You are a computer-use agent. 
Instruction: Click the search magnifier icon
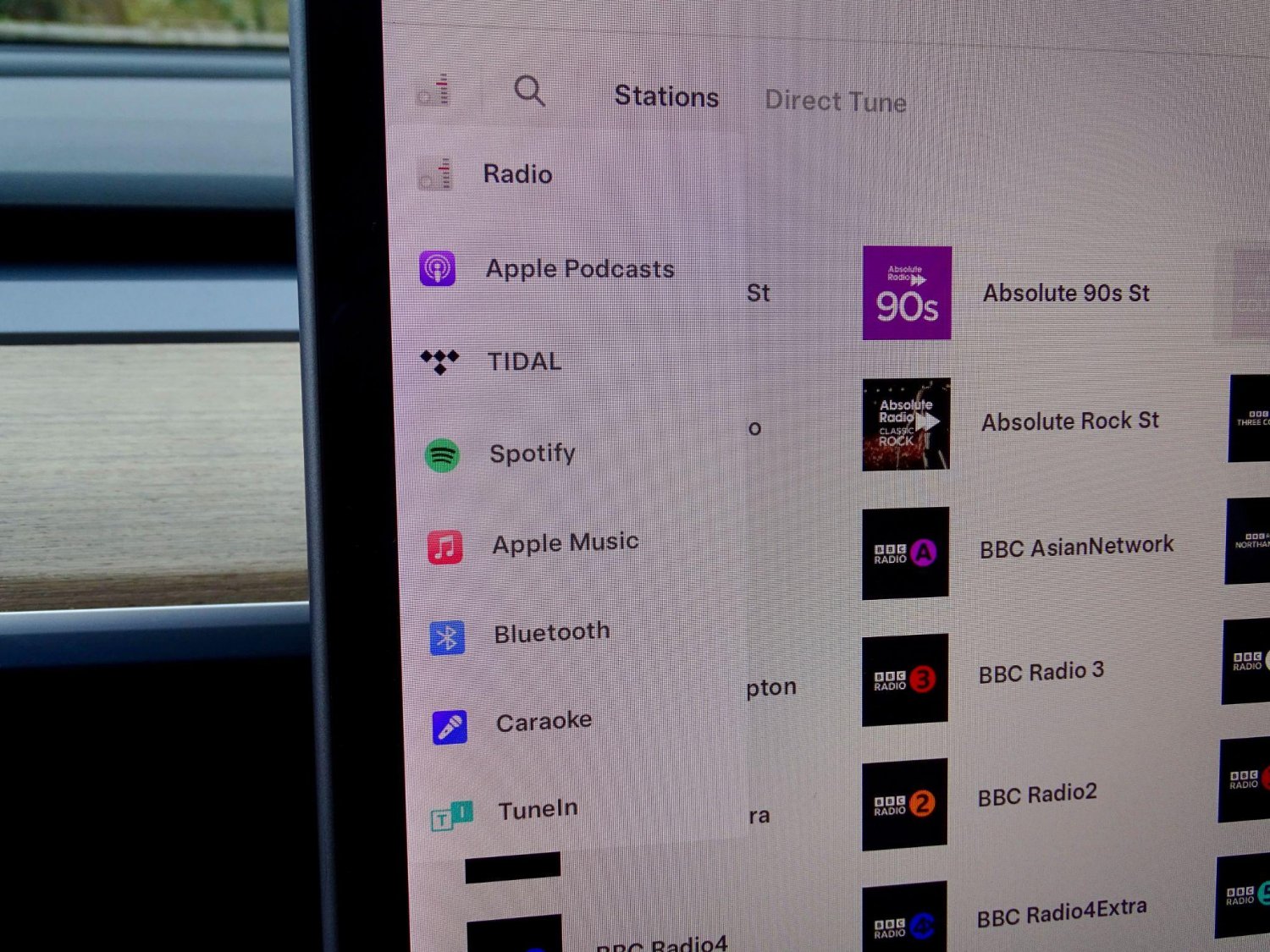coord(530,91)
